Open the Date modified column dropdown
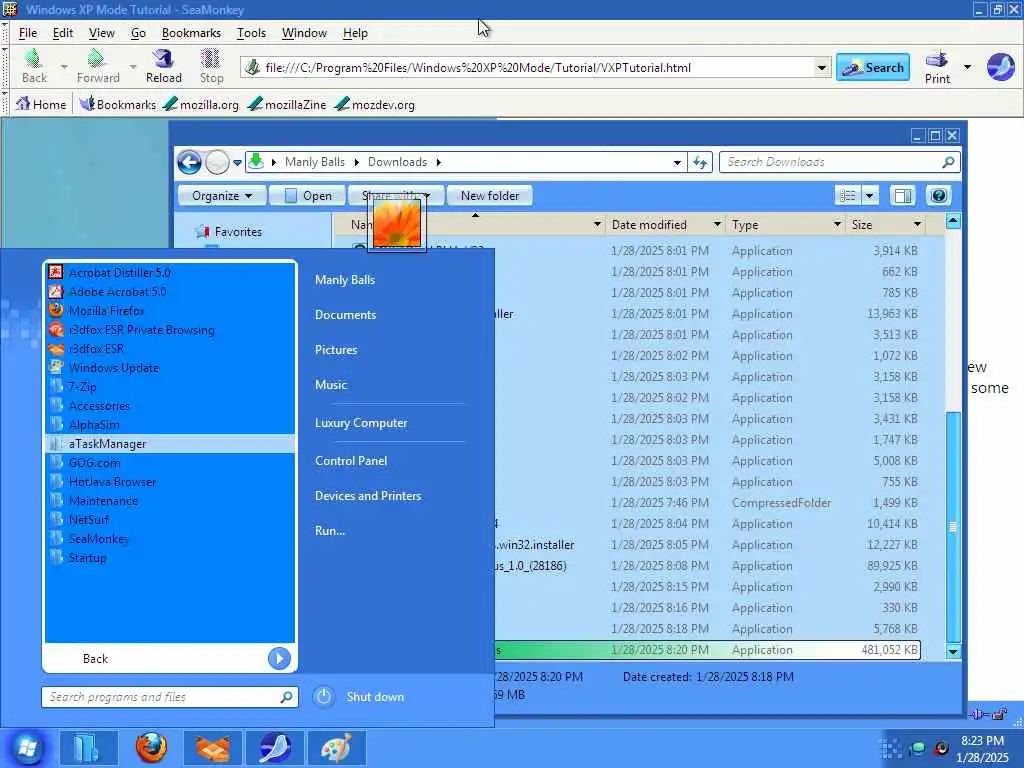 tap(717, 225)
